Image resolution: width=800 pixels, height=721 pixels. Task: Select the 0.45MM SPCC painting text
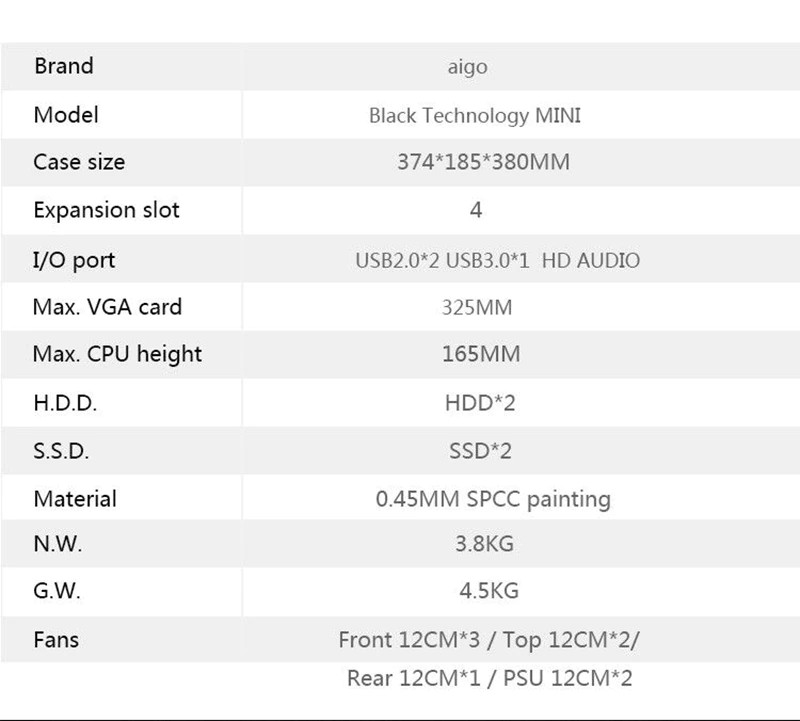pyautogui.click(x=493, y=499)
